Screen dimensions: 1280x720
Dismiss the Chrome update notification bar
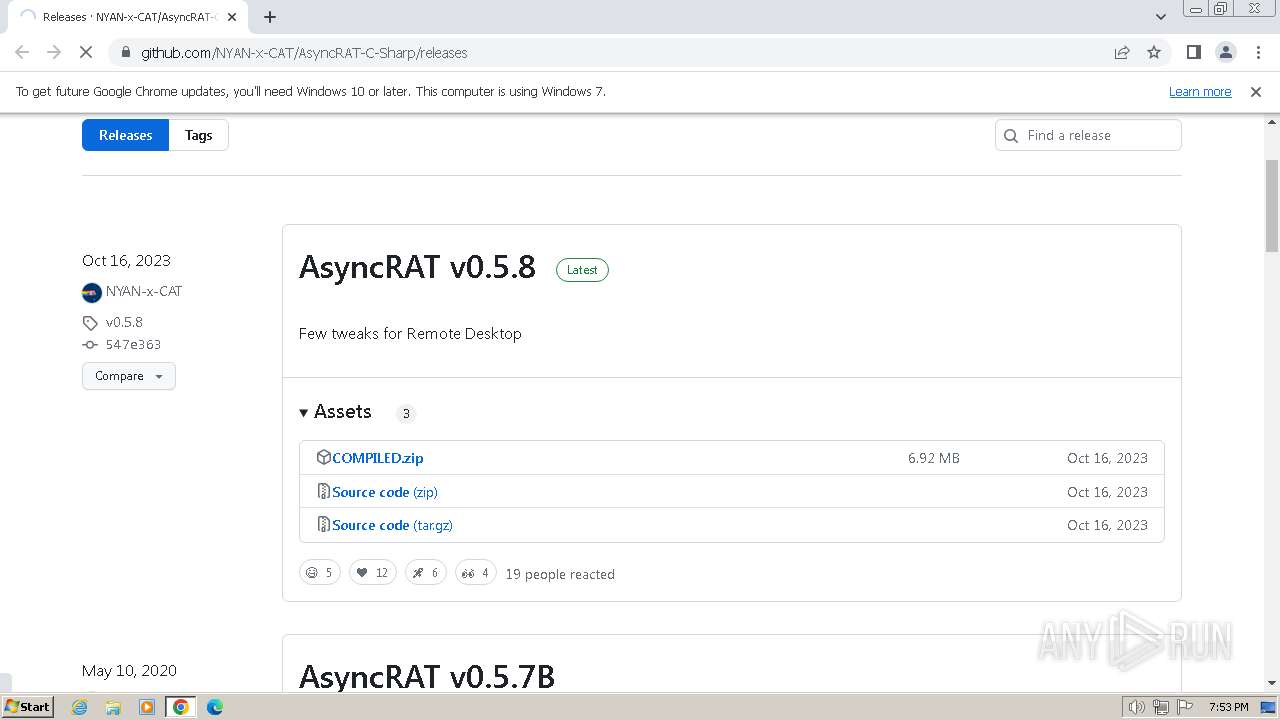tap(1256, 91)
